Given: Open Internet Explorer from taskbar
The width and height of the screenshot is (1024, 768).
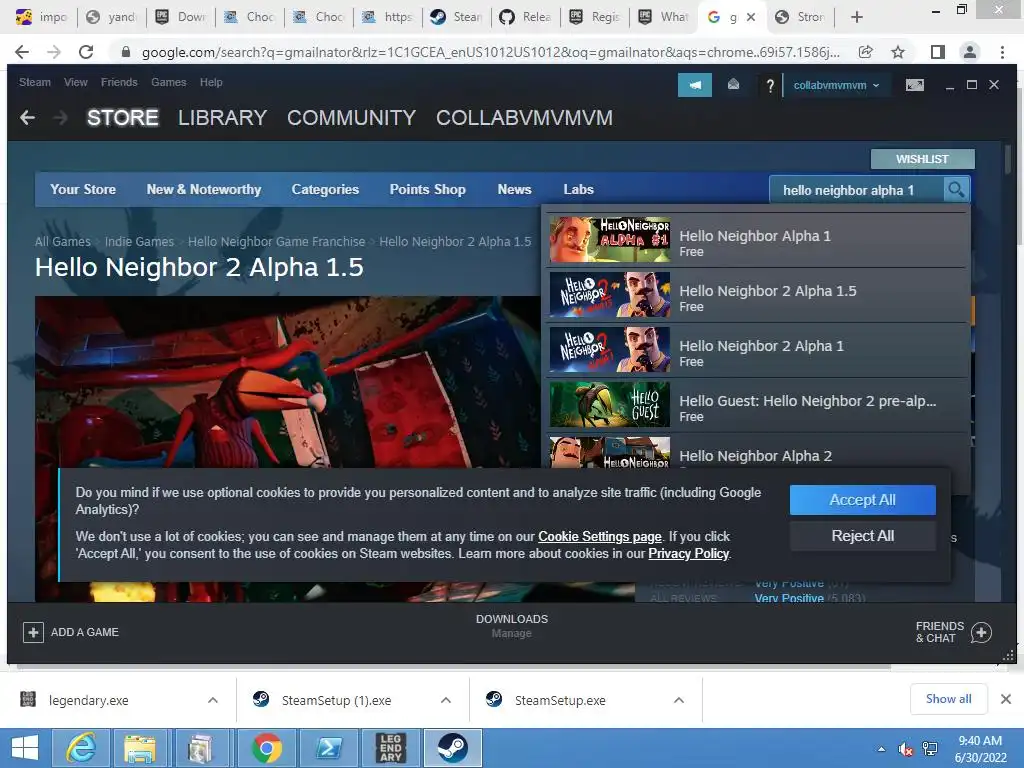Looking at the screenshot, I should [x=81, y=748].
